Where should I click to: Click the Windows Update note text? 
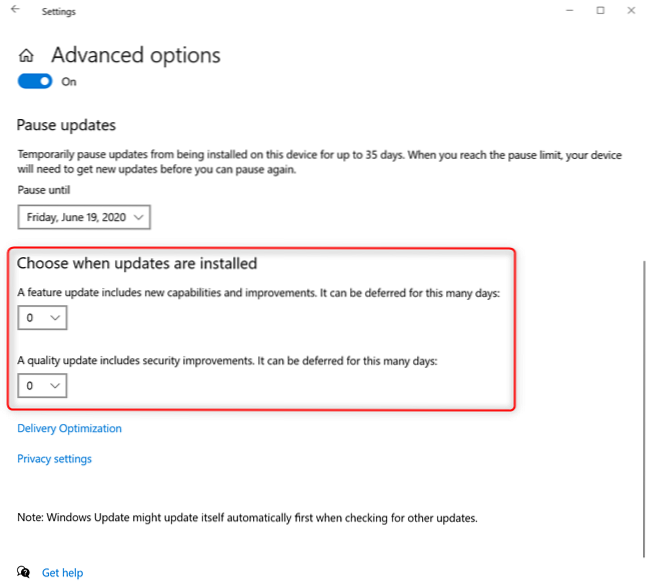[247, 518]
